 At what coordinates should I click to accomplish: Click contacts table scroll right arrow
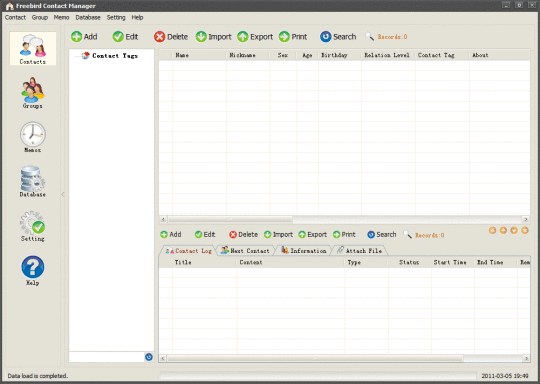(526, 219)
